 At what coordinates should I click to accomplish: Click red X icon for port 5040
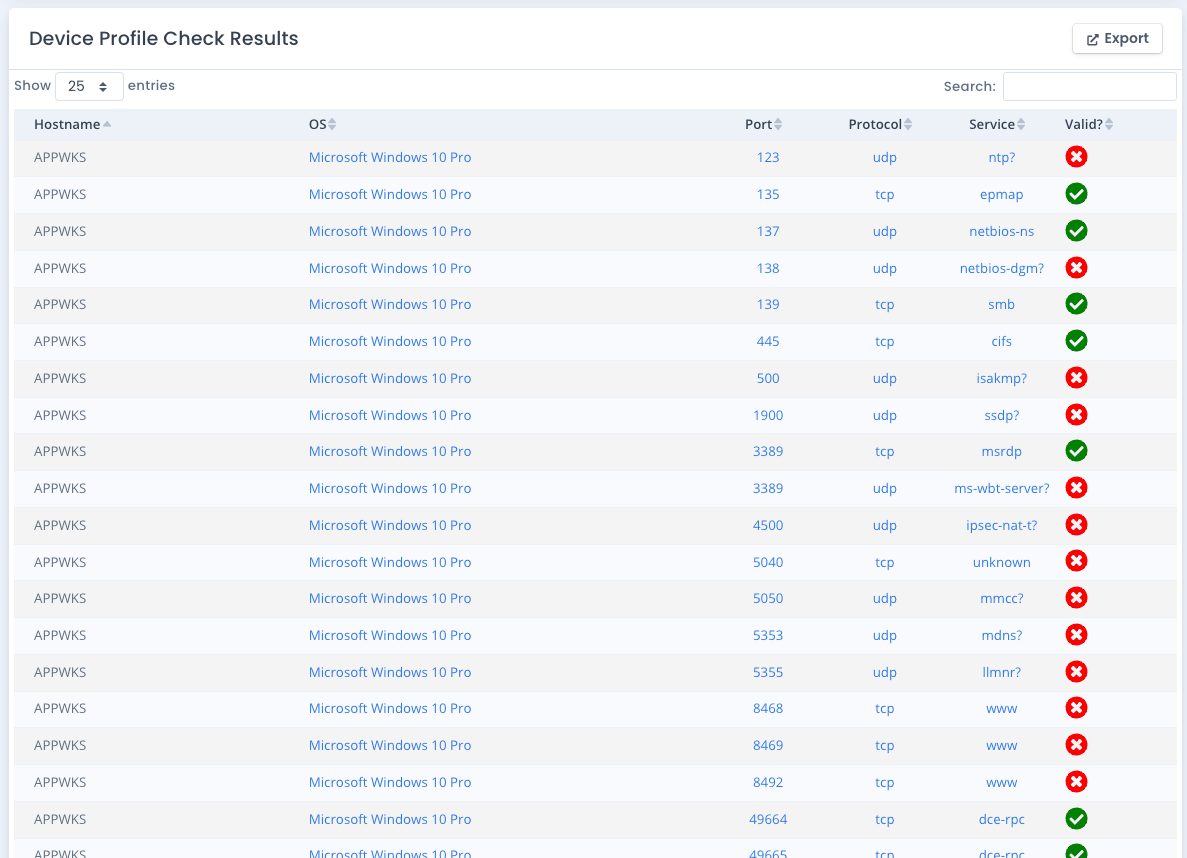(1076, 561)
